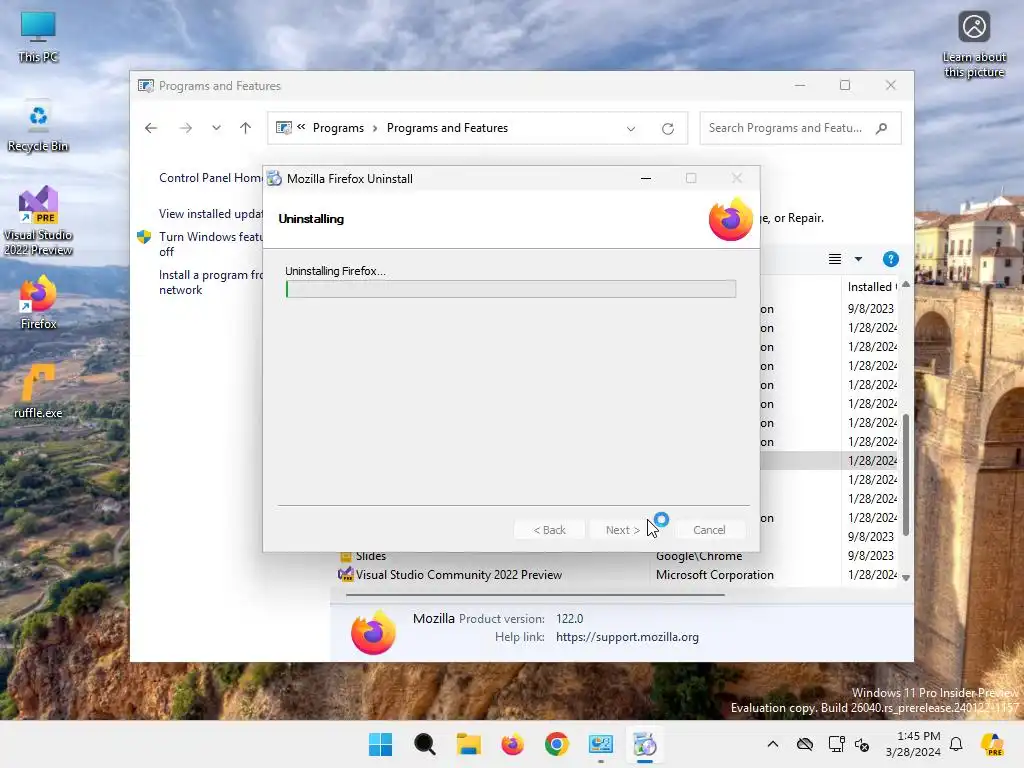Open Firefox from the taskbar
Screen dimensions: 1024x768
[x=513, y=744]
